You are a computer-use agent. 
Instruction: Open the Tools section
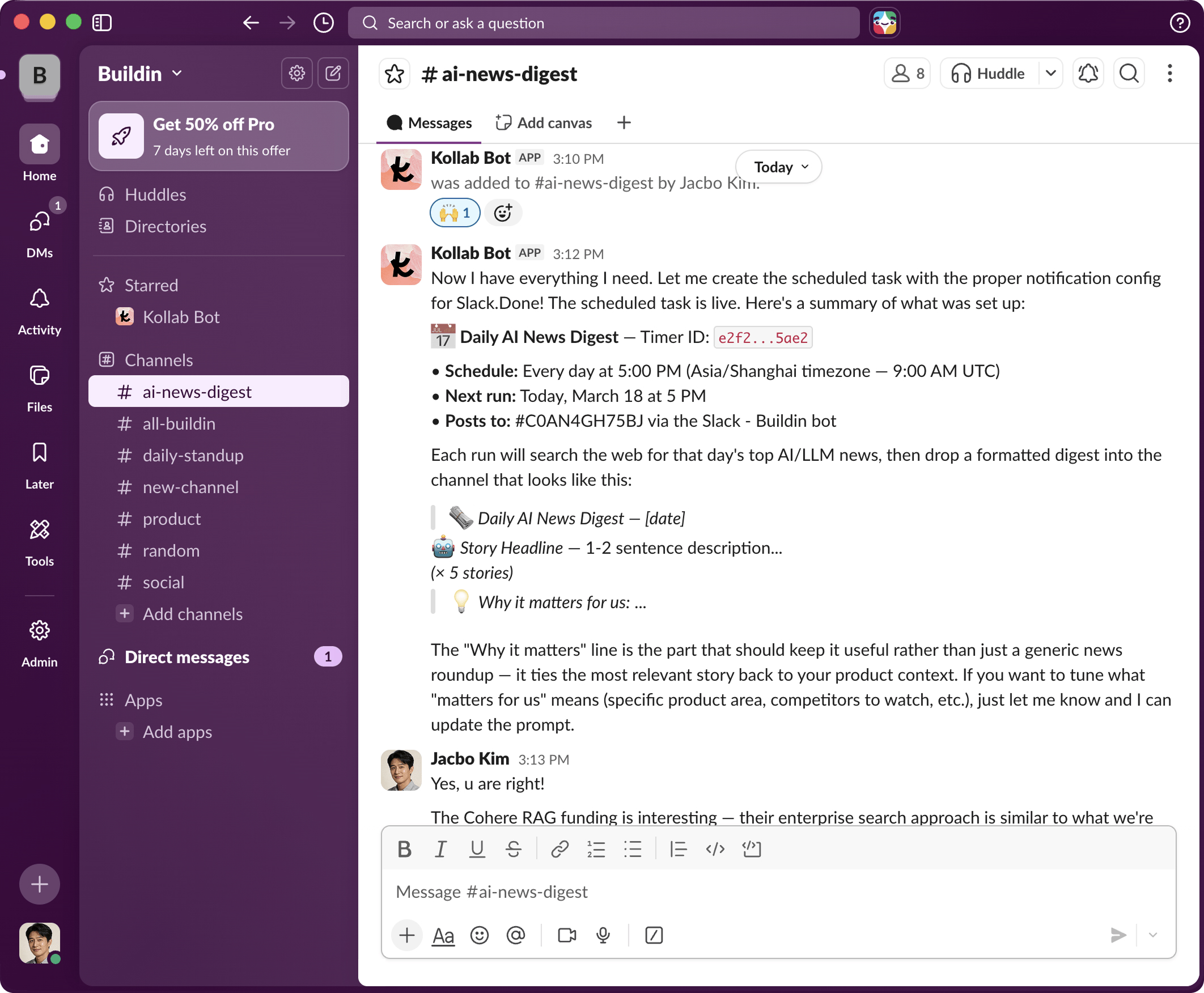[39, 530]
